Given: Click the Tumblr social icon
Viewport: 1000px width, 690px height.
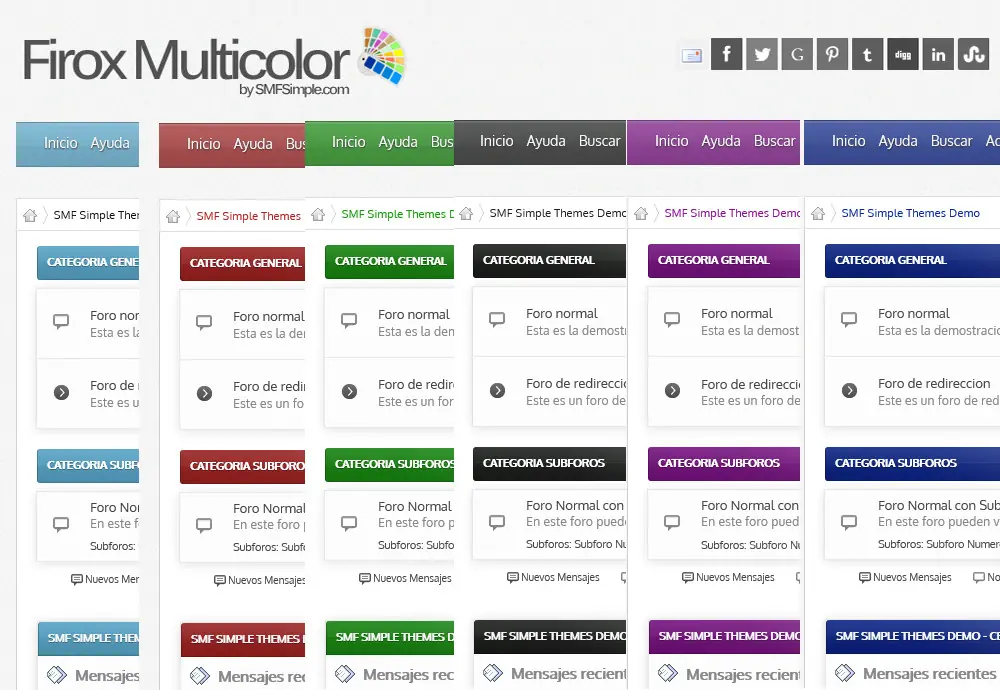Looking at the screenshot, I should tap(867, 54).
